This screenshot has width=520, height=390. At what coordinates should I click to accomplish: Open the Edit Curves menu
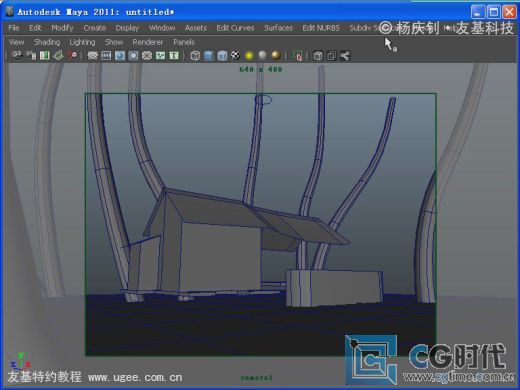tap(235, 28)
